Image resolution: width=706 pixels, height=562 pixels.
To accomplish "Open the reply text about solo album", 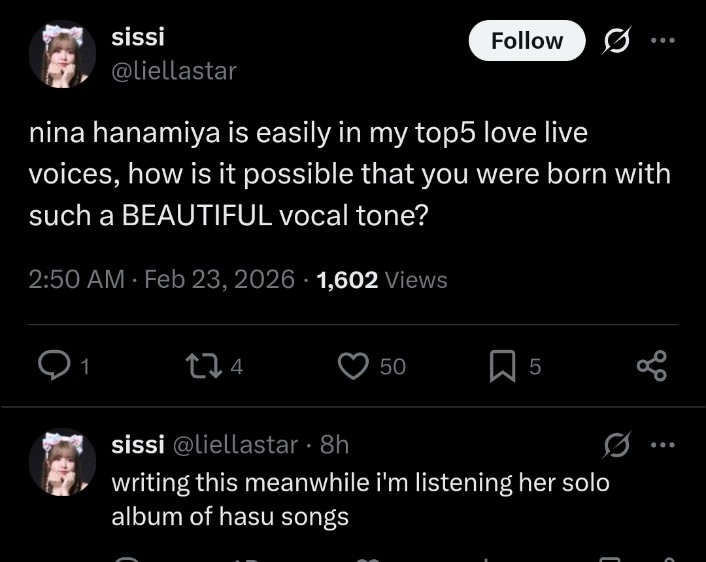I will (360, 499).
